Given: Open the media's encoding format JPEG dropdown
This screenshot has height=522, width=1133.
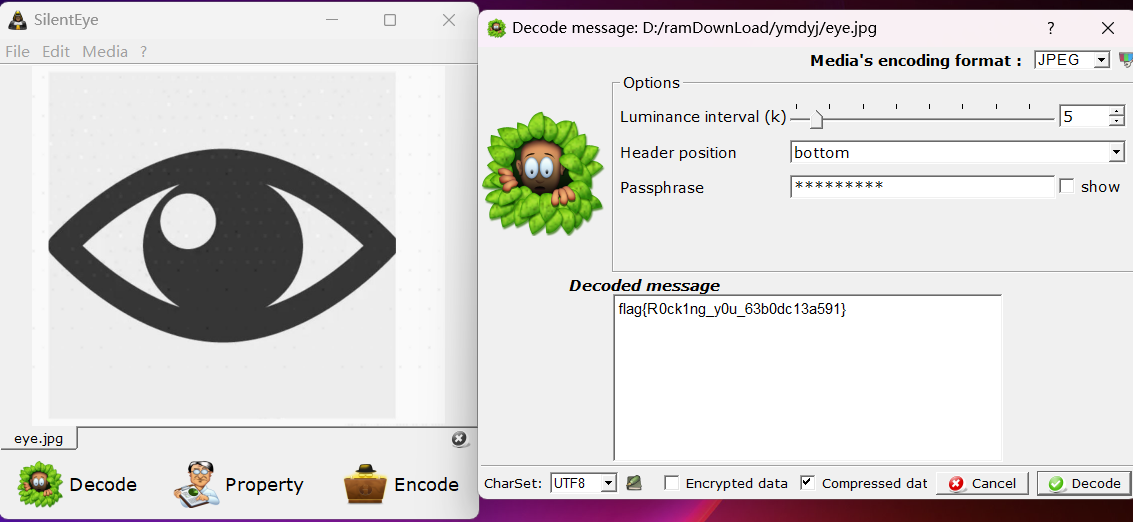Looking at the screenshot, I should pos(1072,60).
